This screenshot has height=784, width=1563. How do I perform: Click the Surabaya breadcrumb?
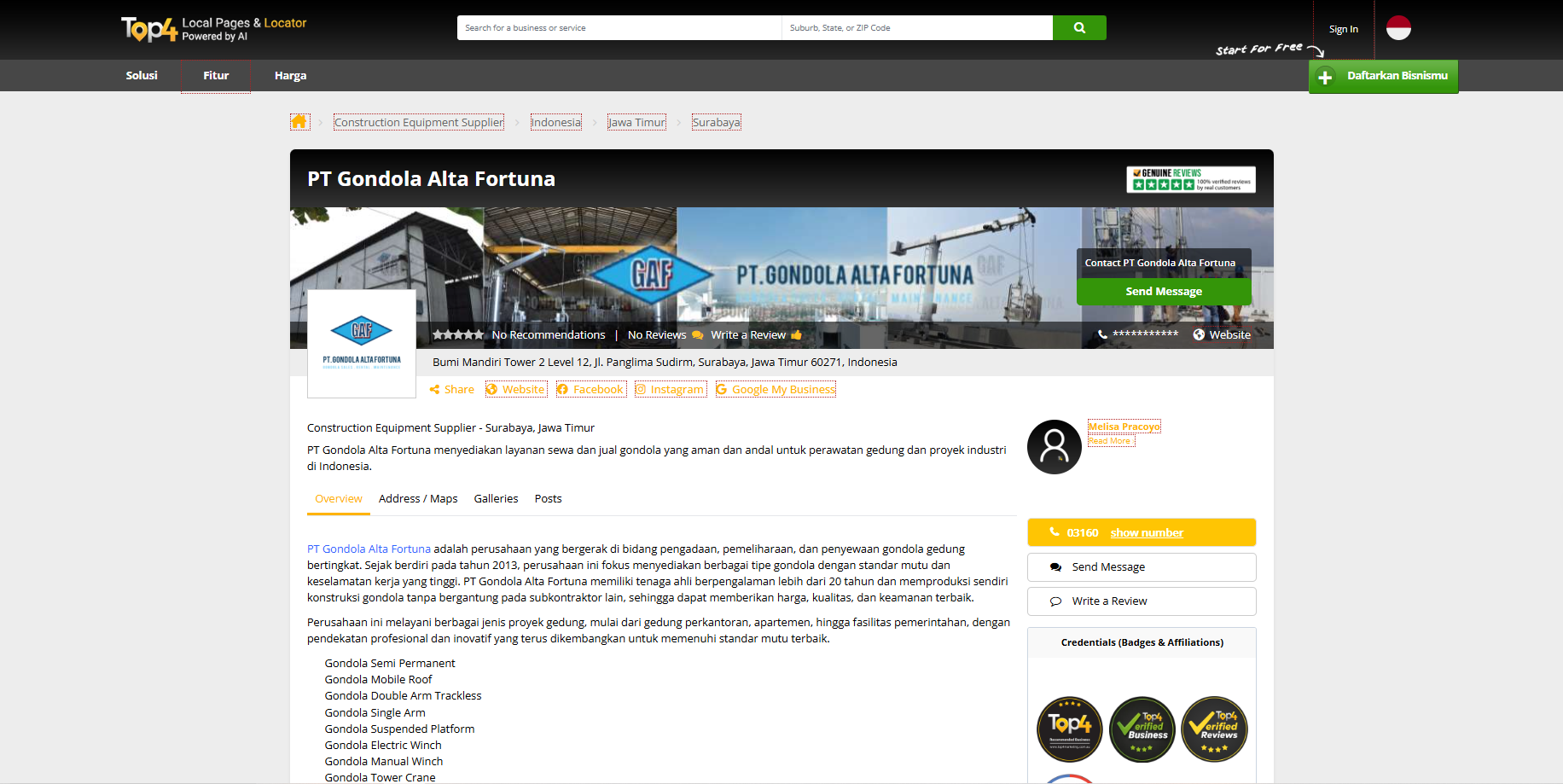pos(717,122)
